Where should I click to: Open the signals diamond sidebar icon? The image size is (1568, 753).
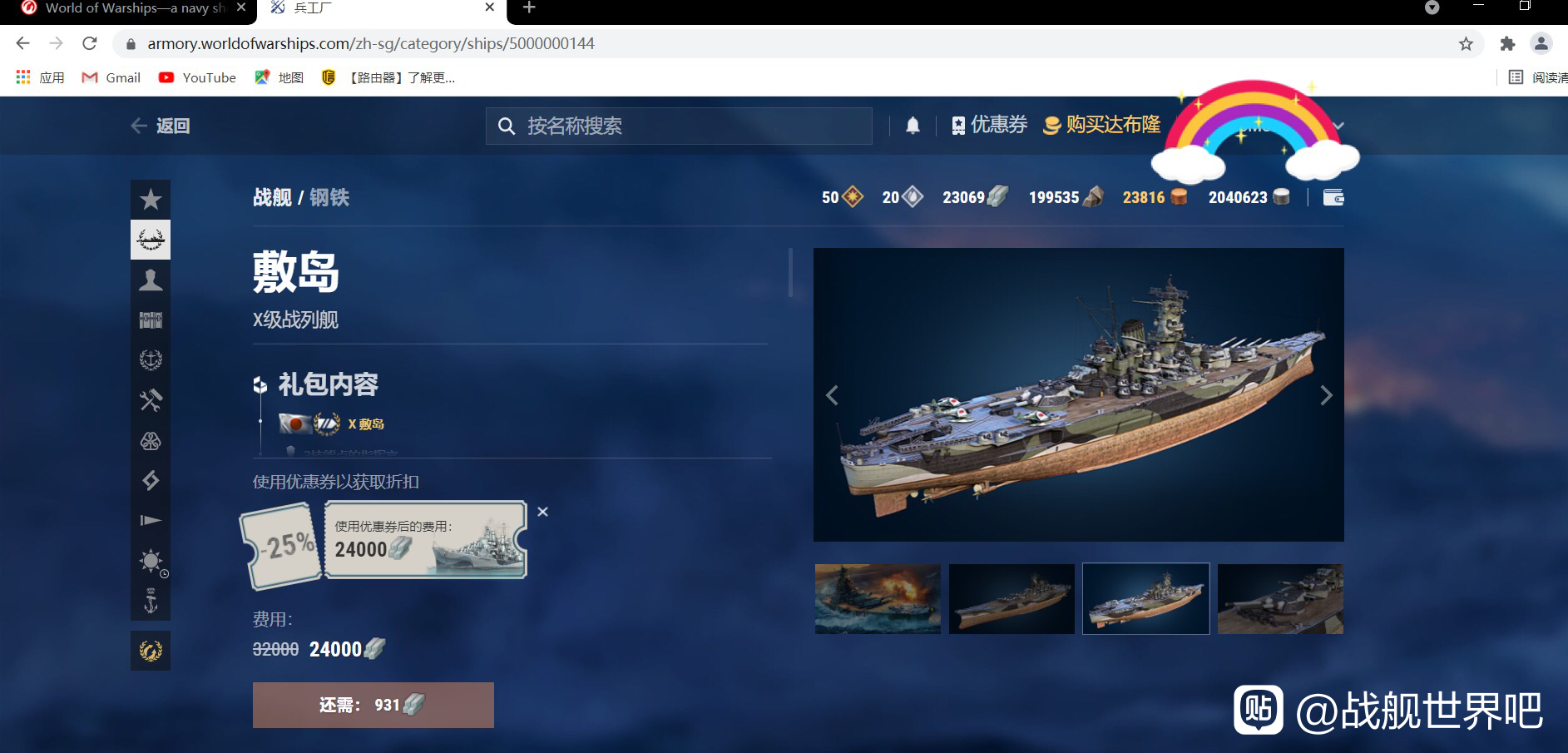pos(151,480)
